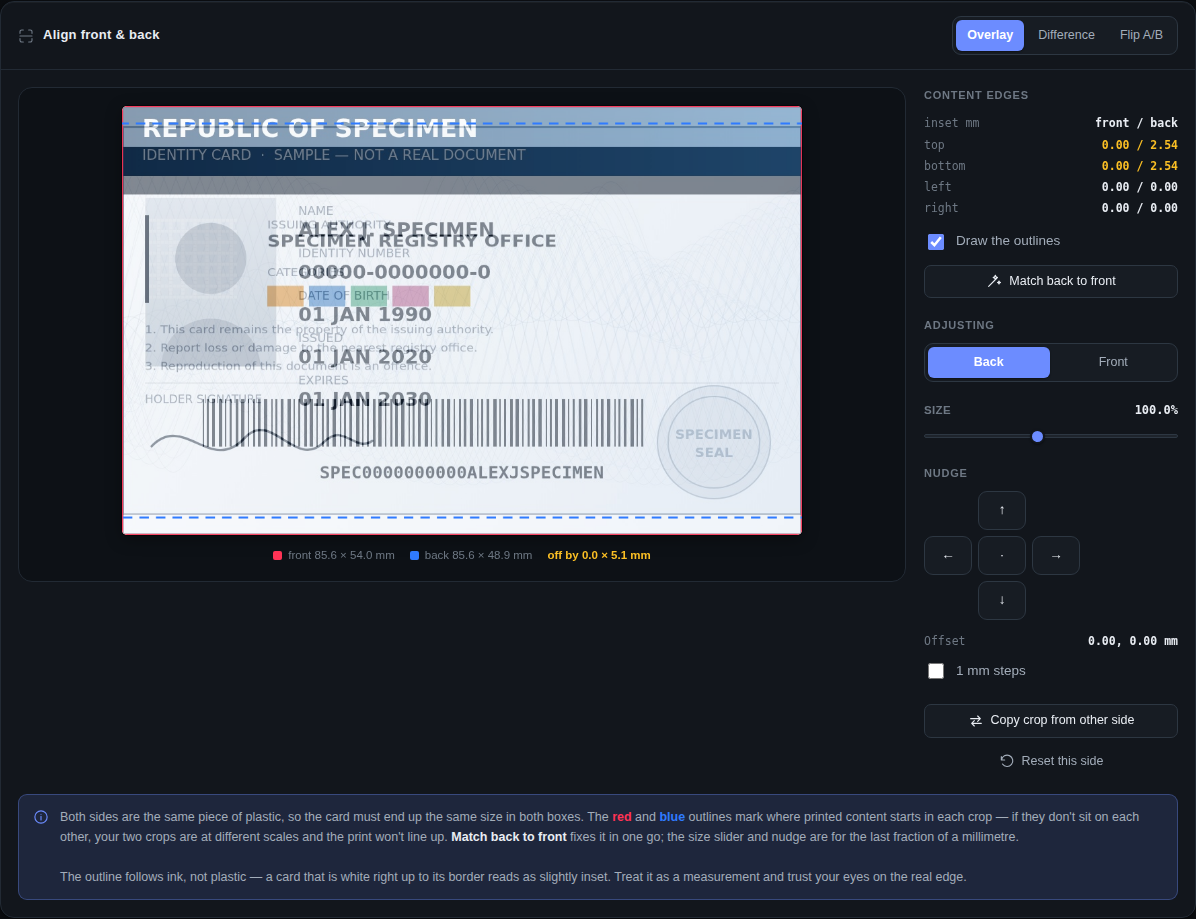Click the magic wand icon

(994, 281)
